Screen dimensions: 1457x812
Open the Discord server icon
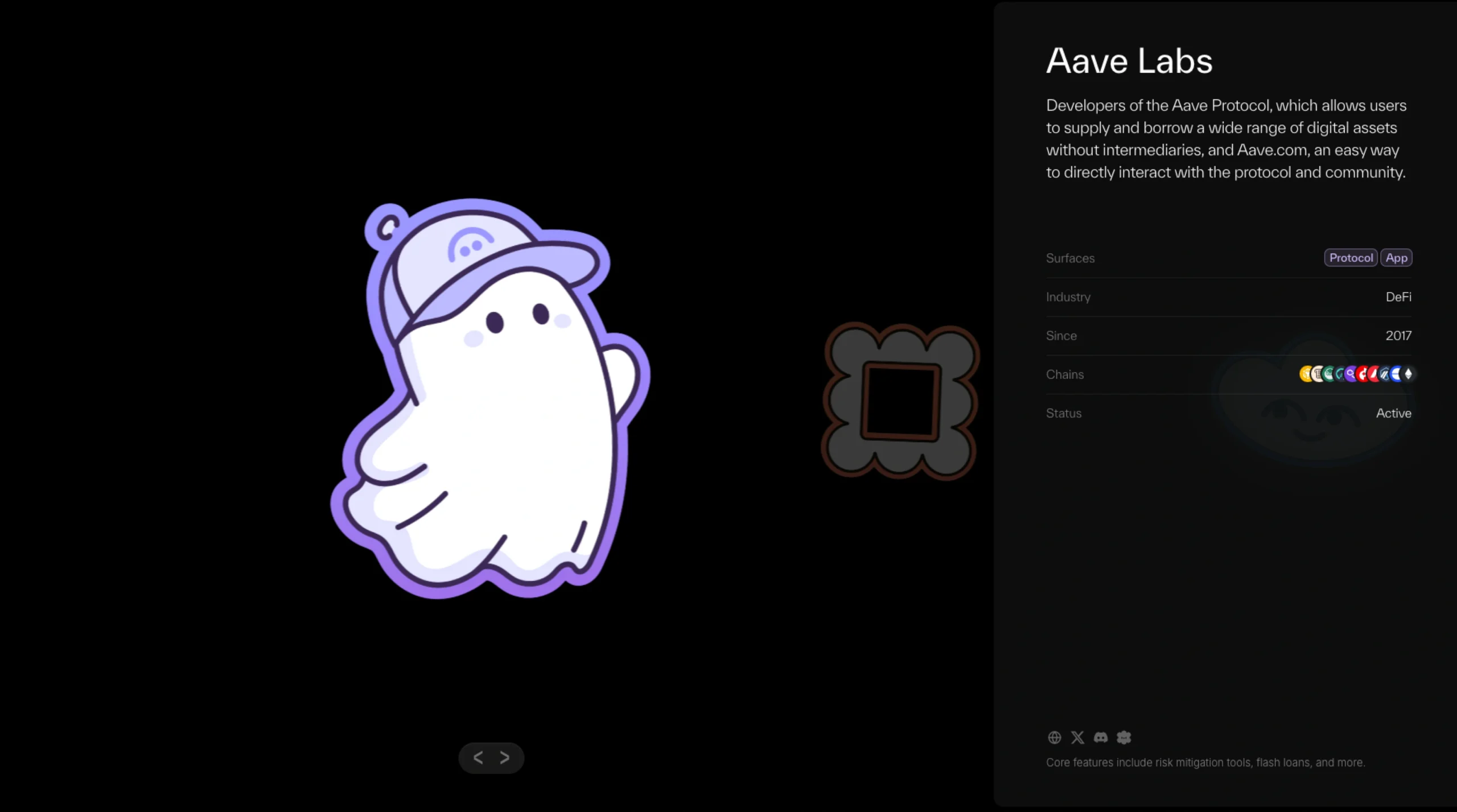click(1101, 737)
